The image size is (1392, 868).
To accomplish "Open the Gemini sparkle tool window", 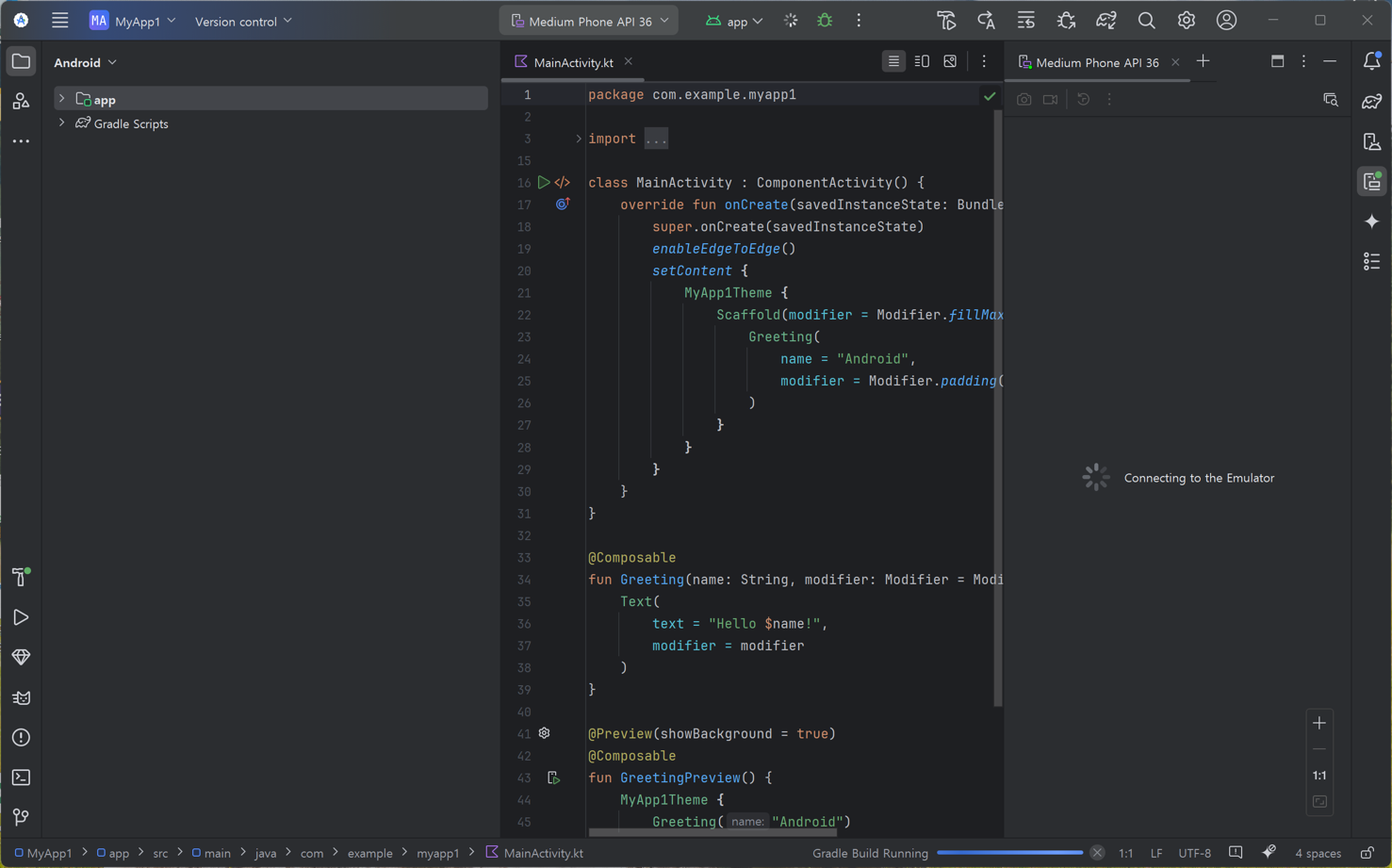I will tap(1372, 221).
